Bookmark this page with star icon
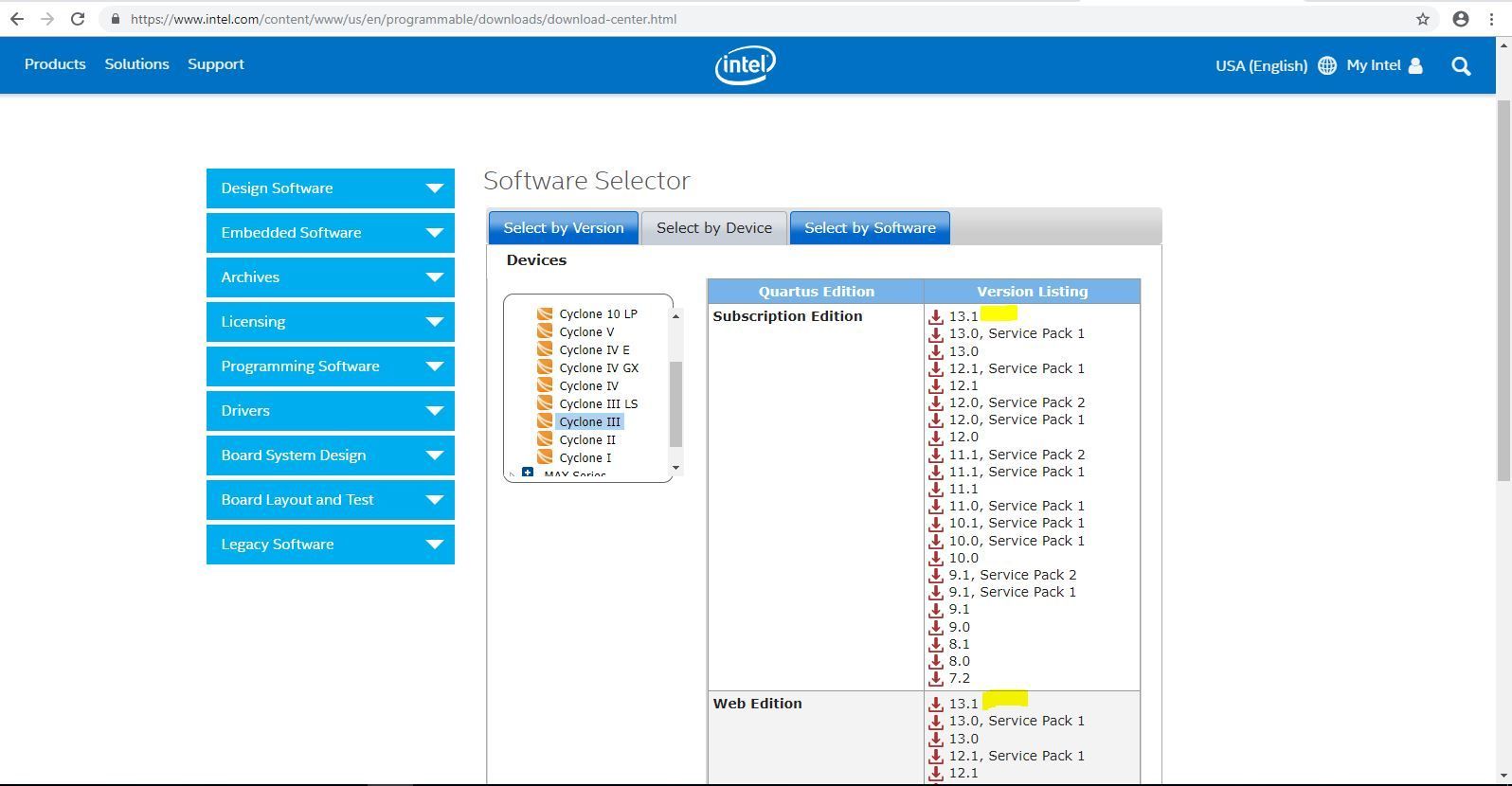Screen dimensions: 1512x786 click(1422, 19)
